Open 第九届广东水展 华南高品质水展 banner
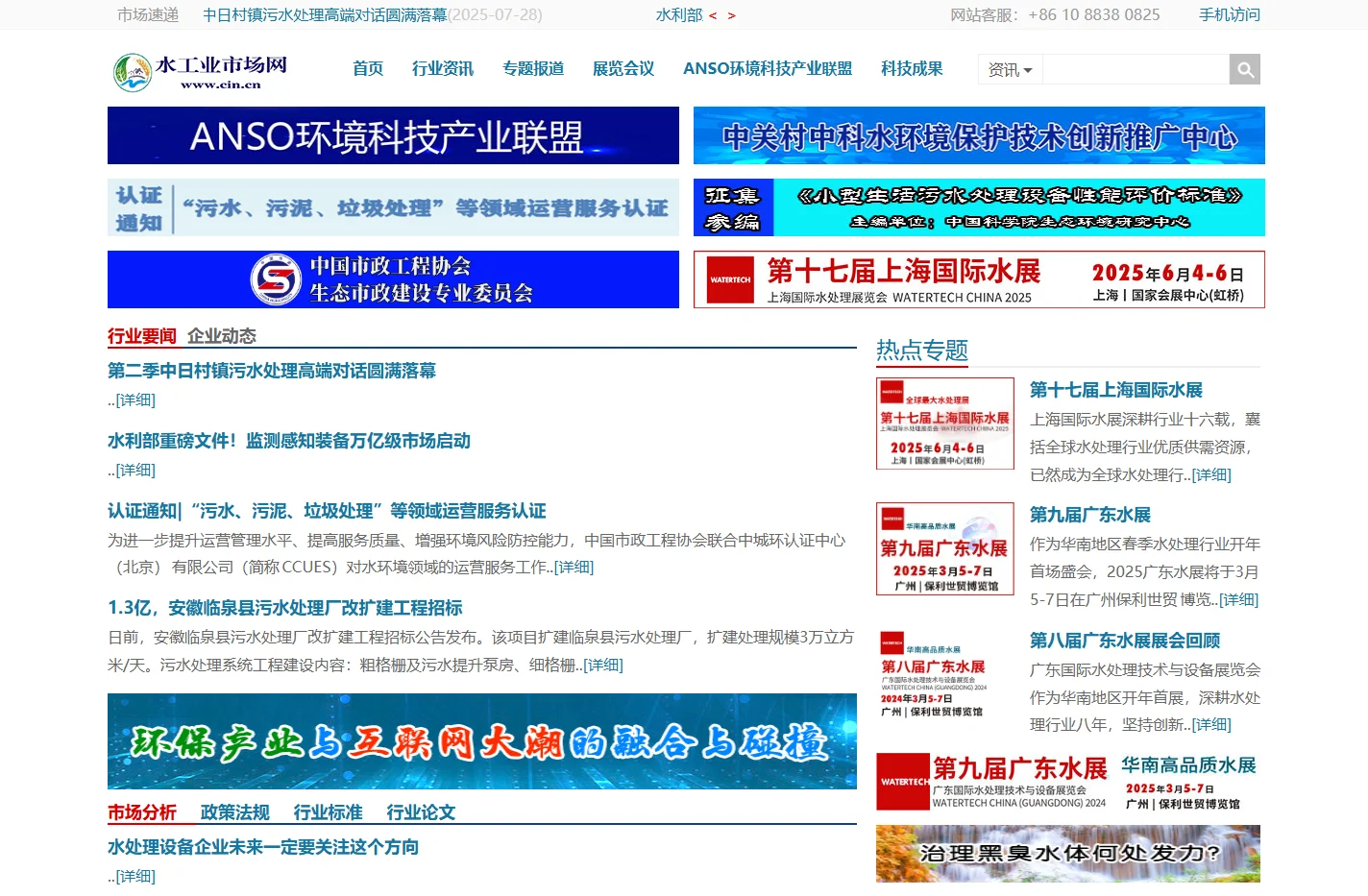Screen dimensions: 1368x896 tap(1068, 782)
